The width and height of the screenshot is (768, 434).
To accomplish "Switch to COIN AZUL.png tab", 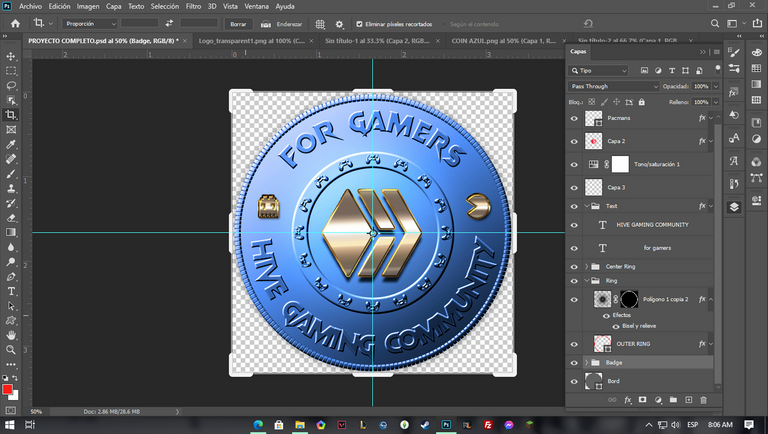I will [504, 41].
